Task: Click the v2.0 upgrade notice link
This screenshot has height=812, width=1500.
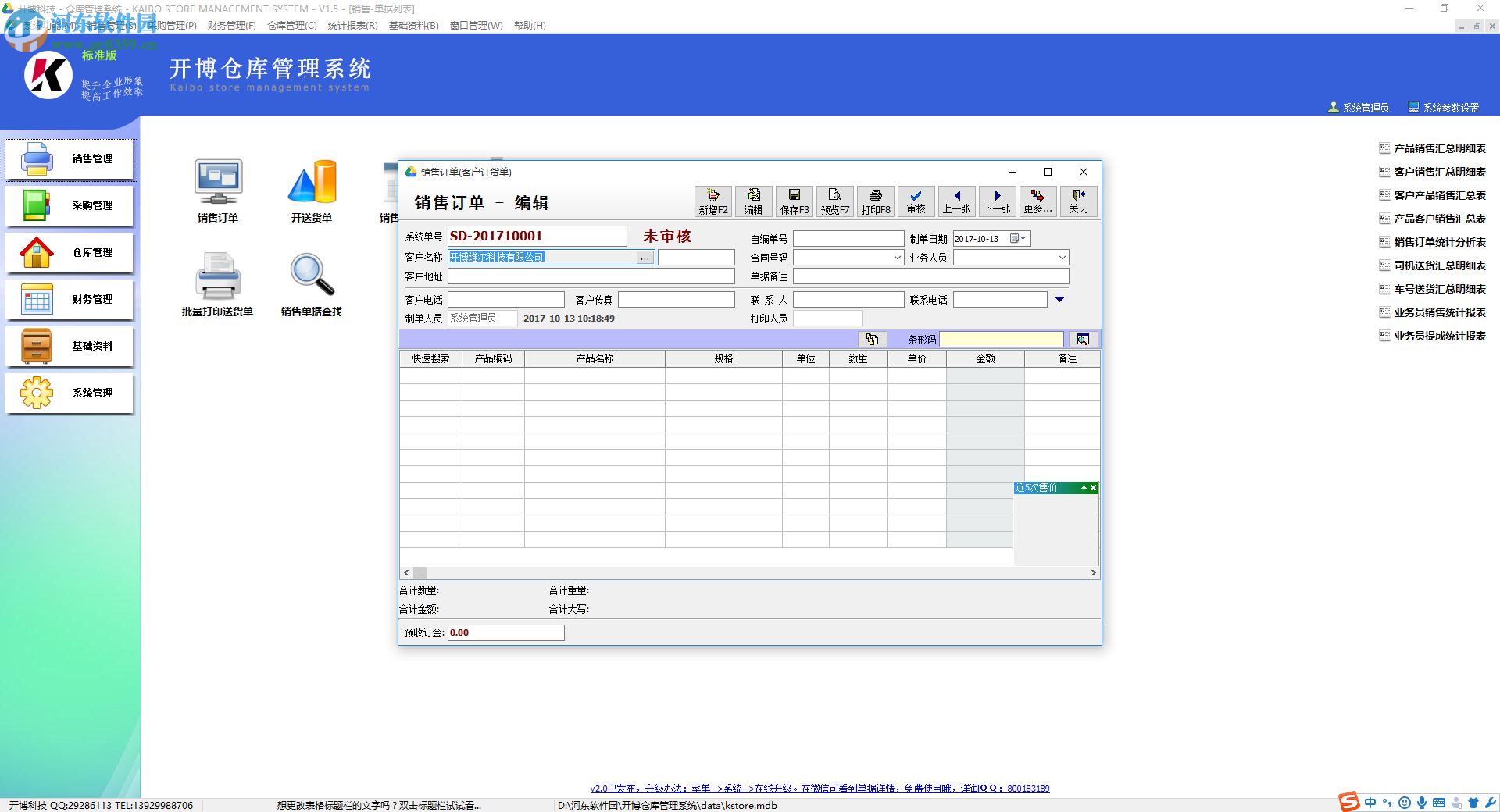Action: tap(820, 789)
